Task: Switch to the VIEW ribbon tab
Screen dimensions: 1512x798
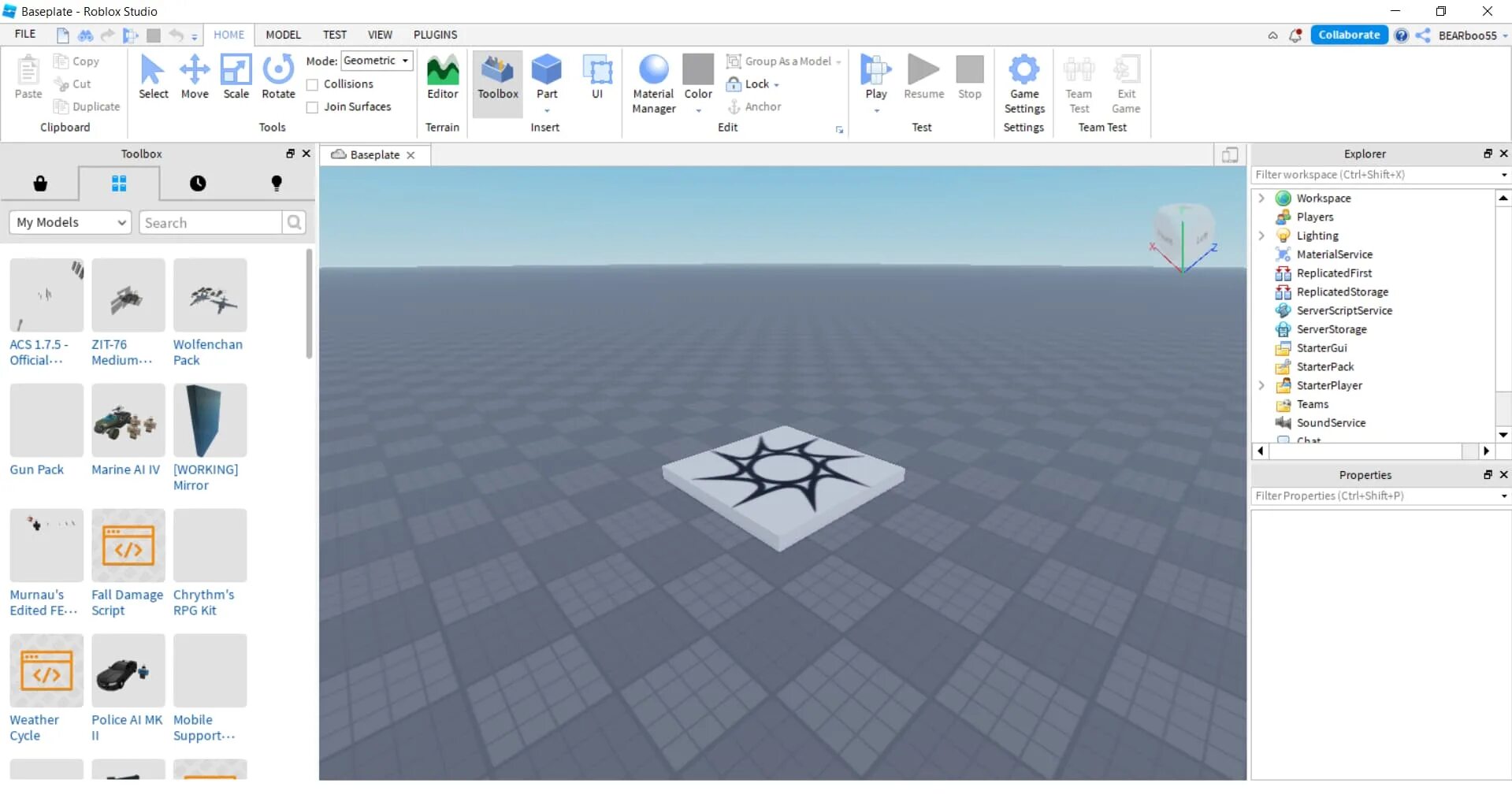Action: [380, 35]
